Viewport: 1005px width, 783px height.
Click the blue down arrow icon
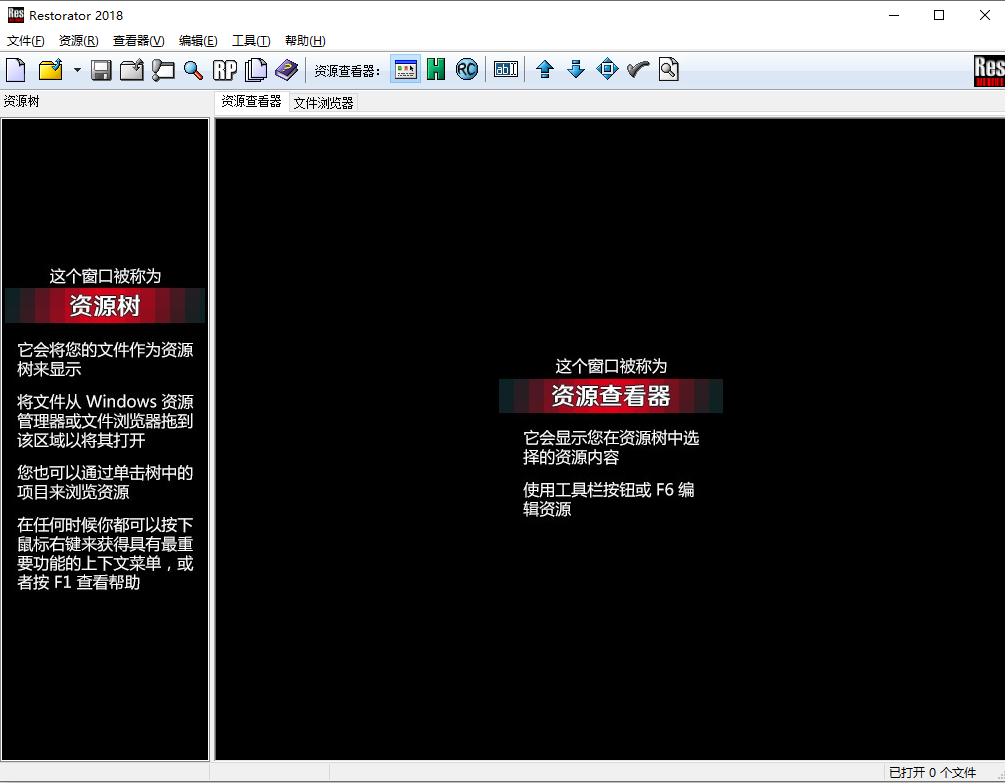[576, 69]
